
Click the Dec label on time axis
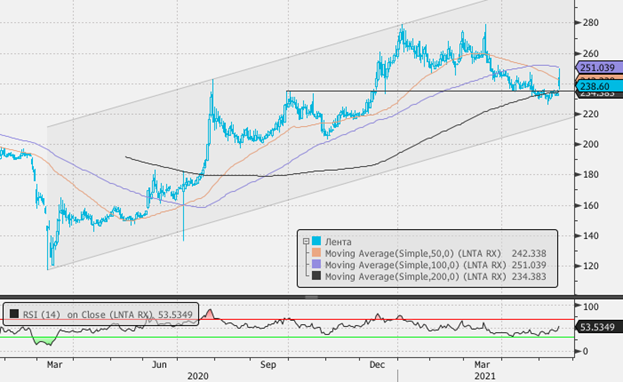tap(377, 365)
